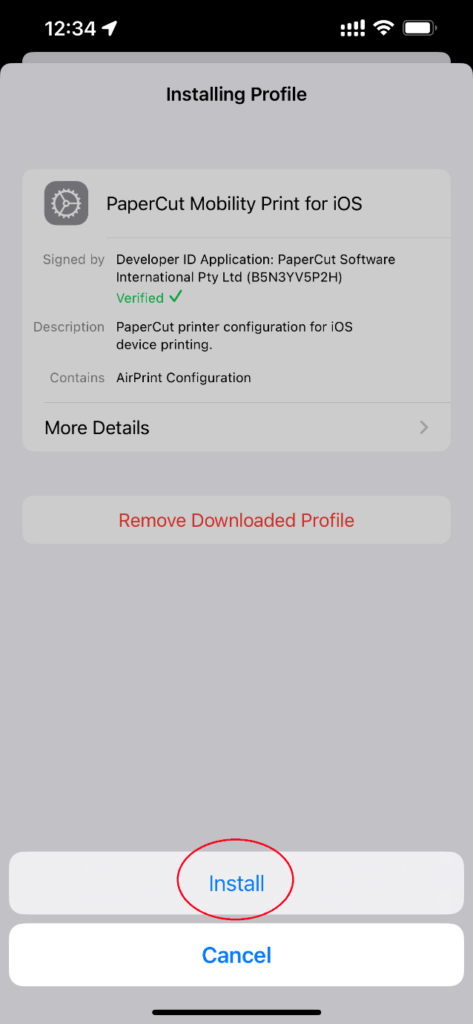
Task: Tap the 12:34 clock in status bar
Action: point(70,29)
